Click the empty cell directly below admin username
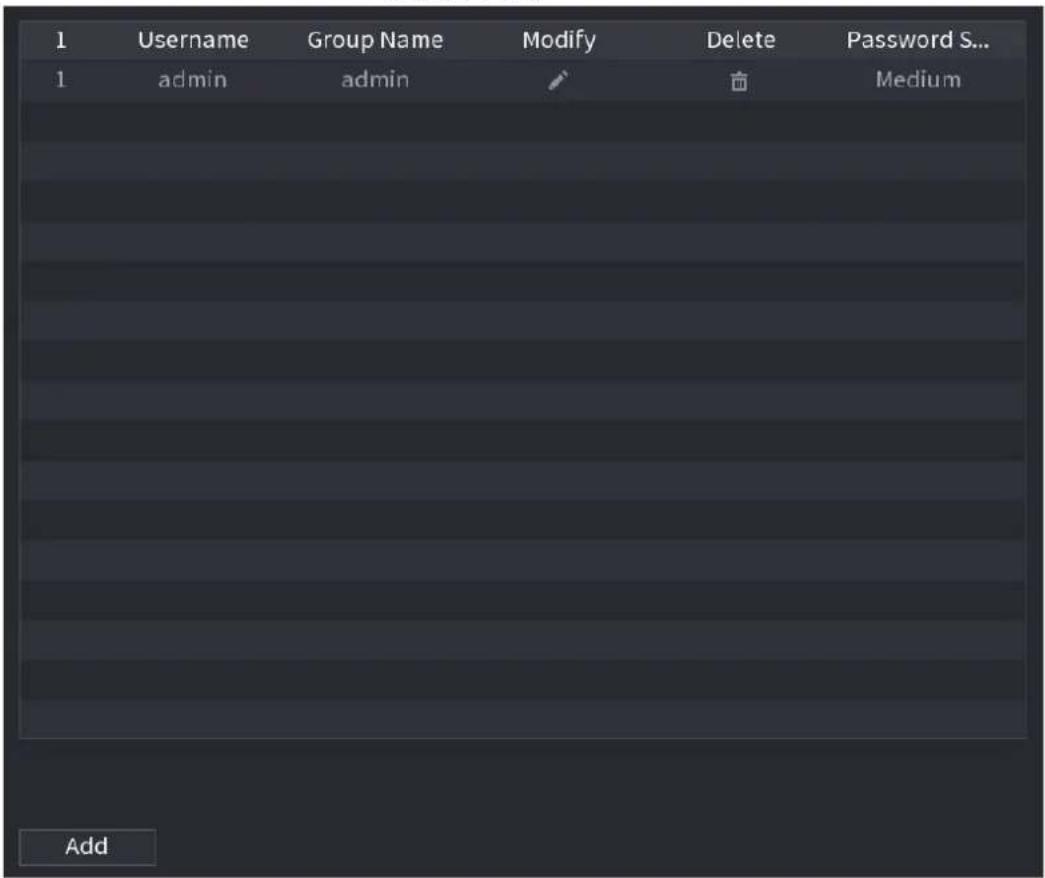 [193, 121]
